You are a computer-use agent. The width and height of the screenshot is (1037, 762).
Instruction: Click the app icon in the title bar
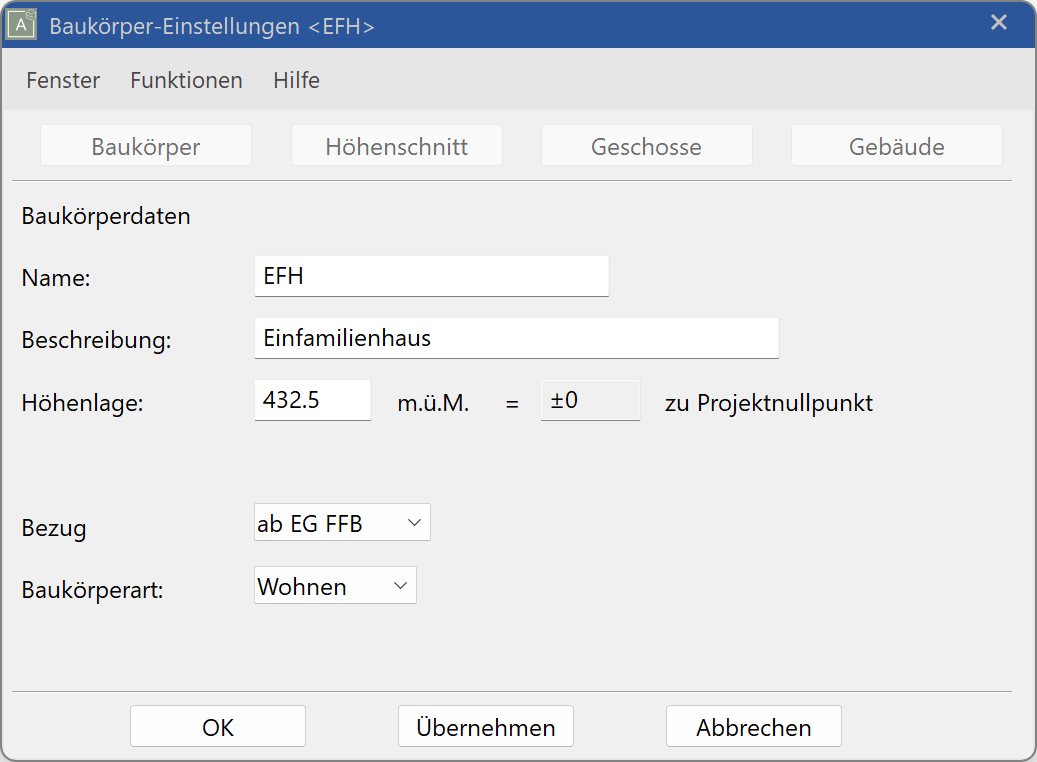pyautogui.click(x=22, y=25)
